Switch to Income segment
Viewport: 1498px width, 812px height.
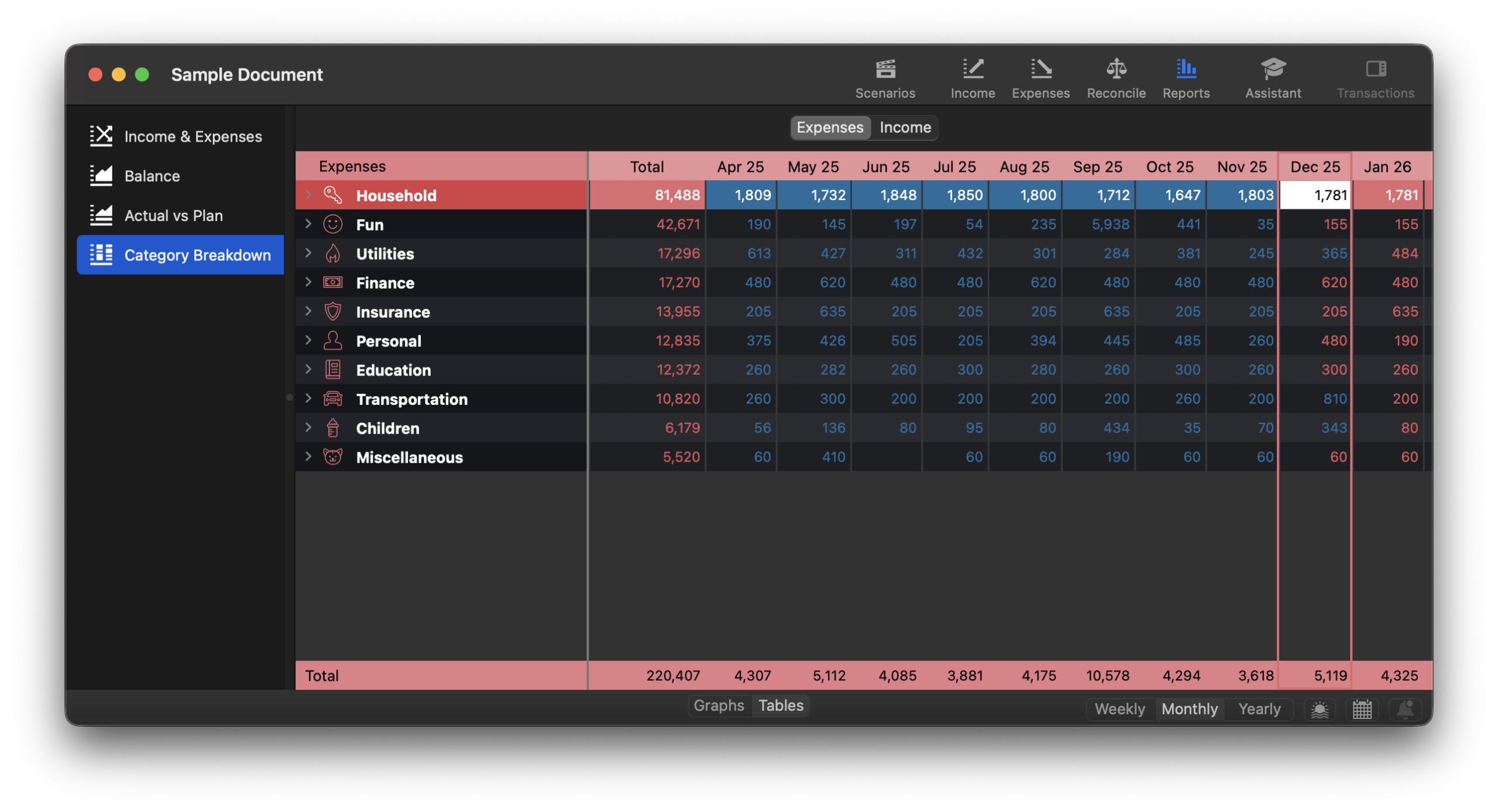(905, 128)
